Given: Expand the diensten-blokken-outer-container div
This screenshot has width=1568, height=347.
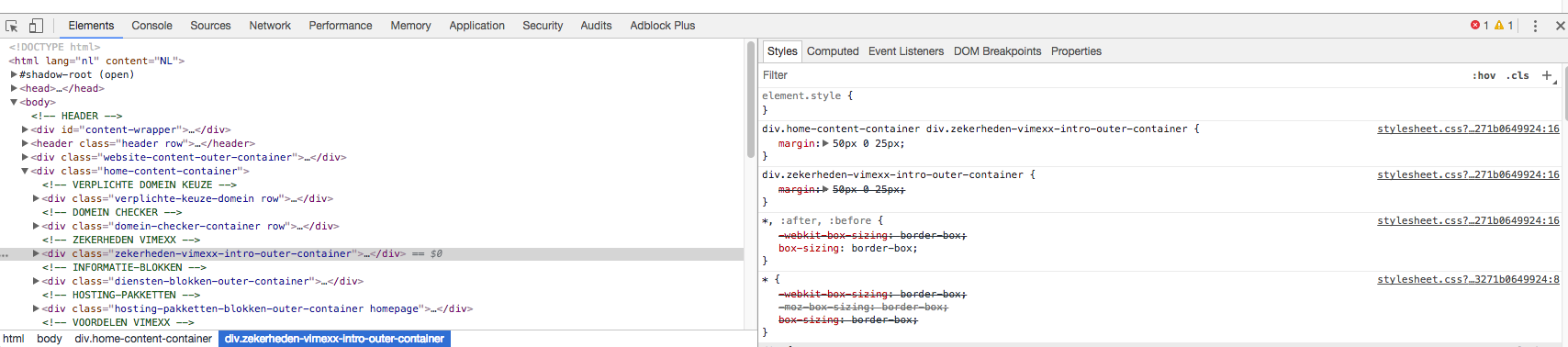Looking at the screenshot, I should 36,282.
